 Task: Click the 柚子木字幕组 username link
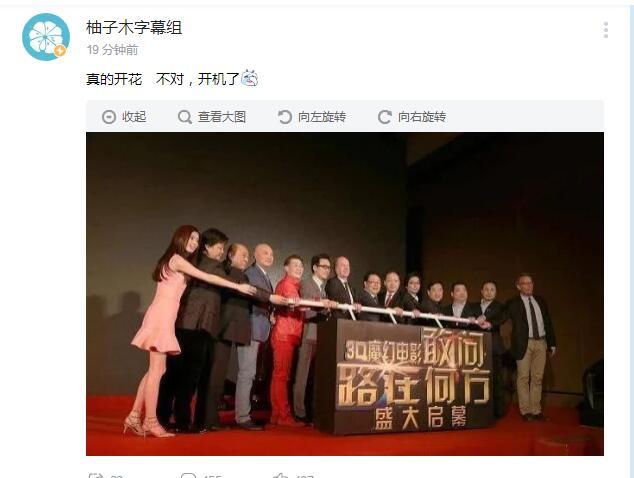[134, 27]
